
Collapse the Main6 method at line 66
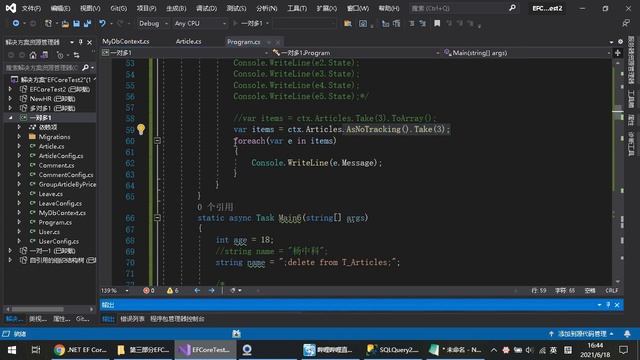tap(157, 218)
